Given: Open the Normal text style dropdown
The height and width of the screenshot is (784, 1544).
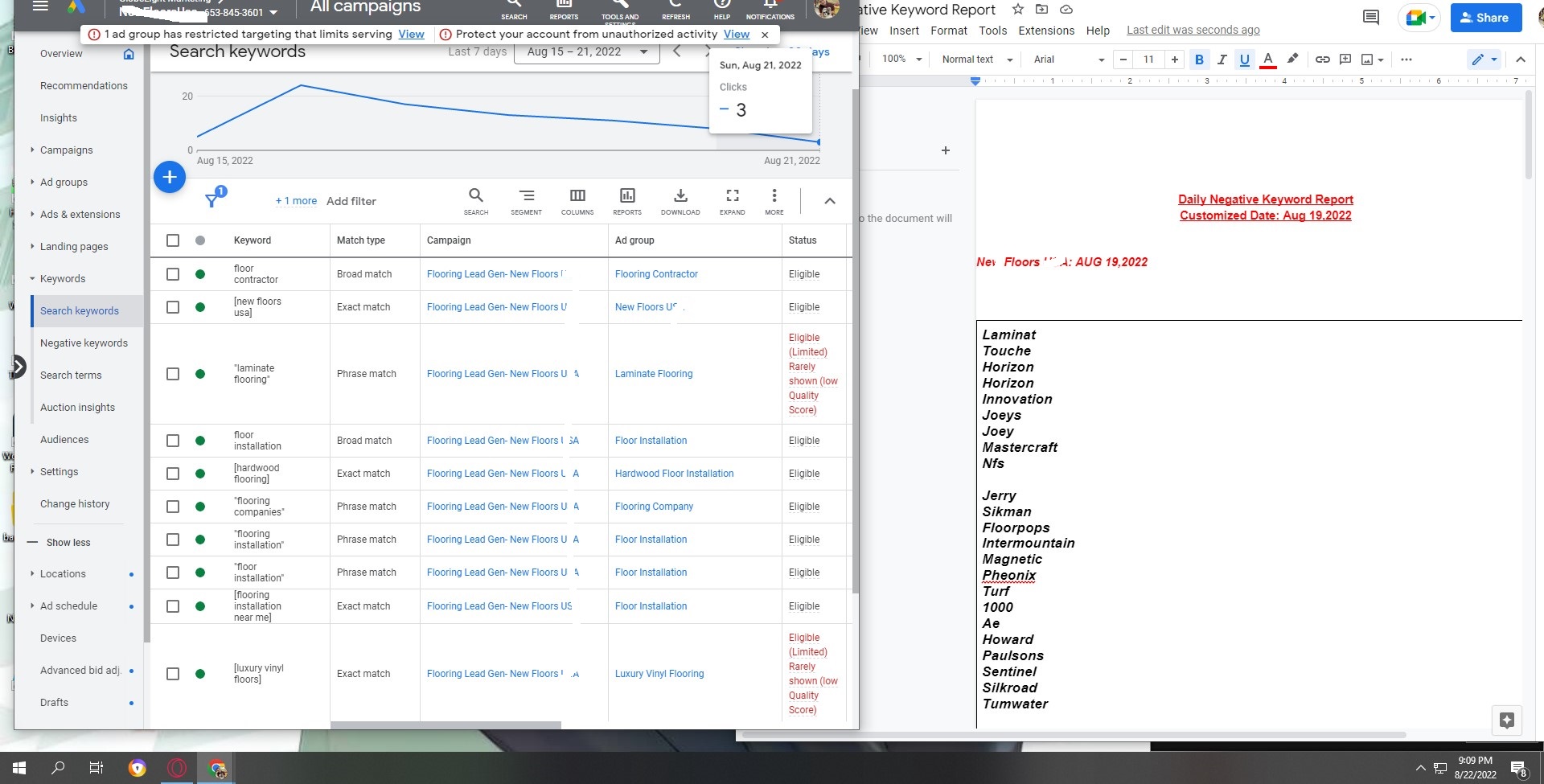Looking at the screenshot, I should coord(977,60).
